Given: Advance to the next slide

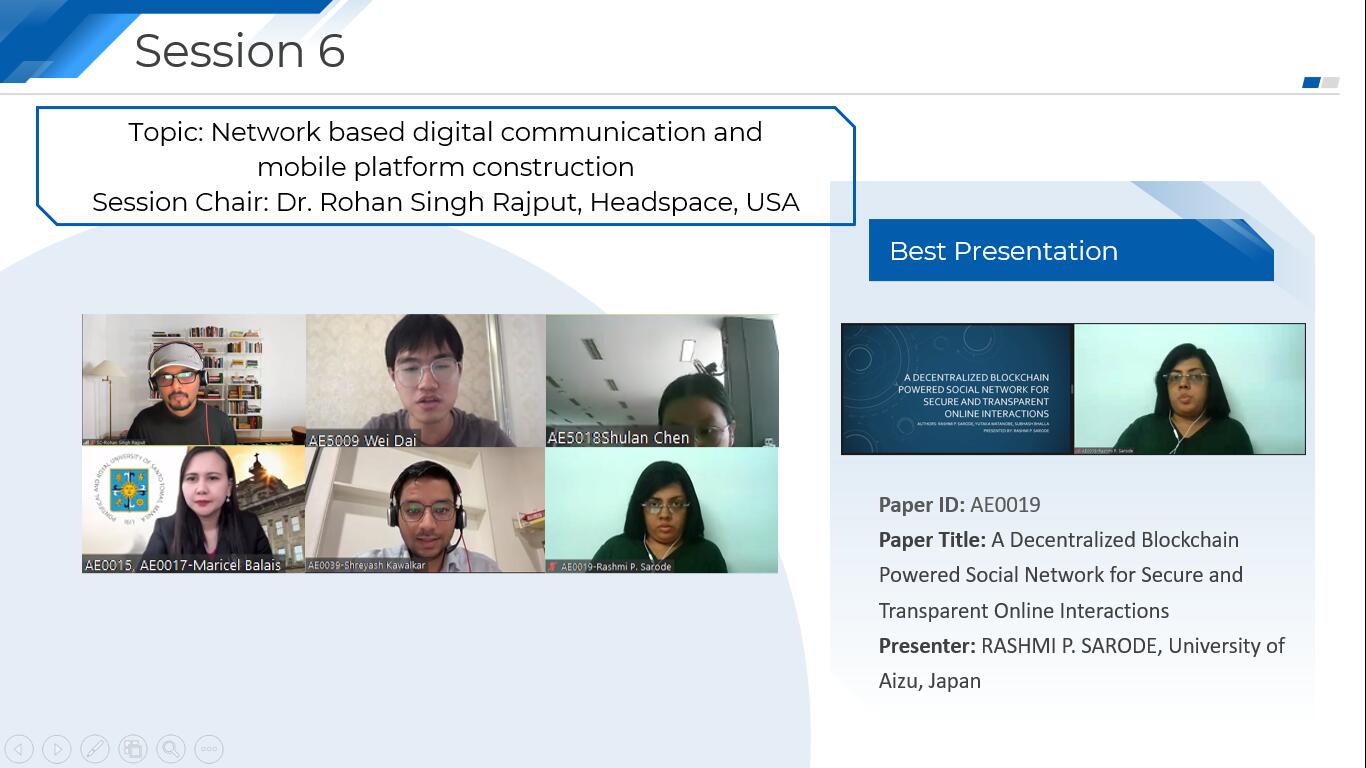Looking at the screenshot, I should 57,748.
